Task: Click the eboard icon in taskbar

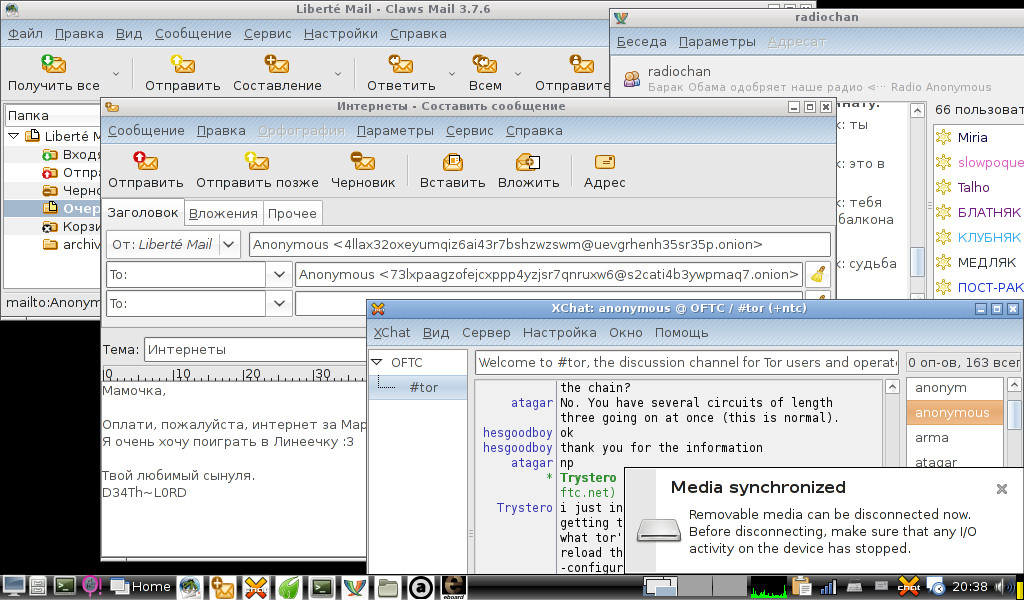Action: click(x=453, y=587)
